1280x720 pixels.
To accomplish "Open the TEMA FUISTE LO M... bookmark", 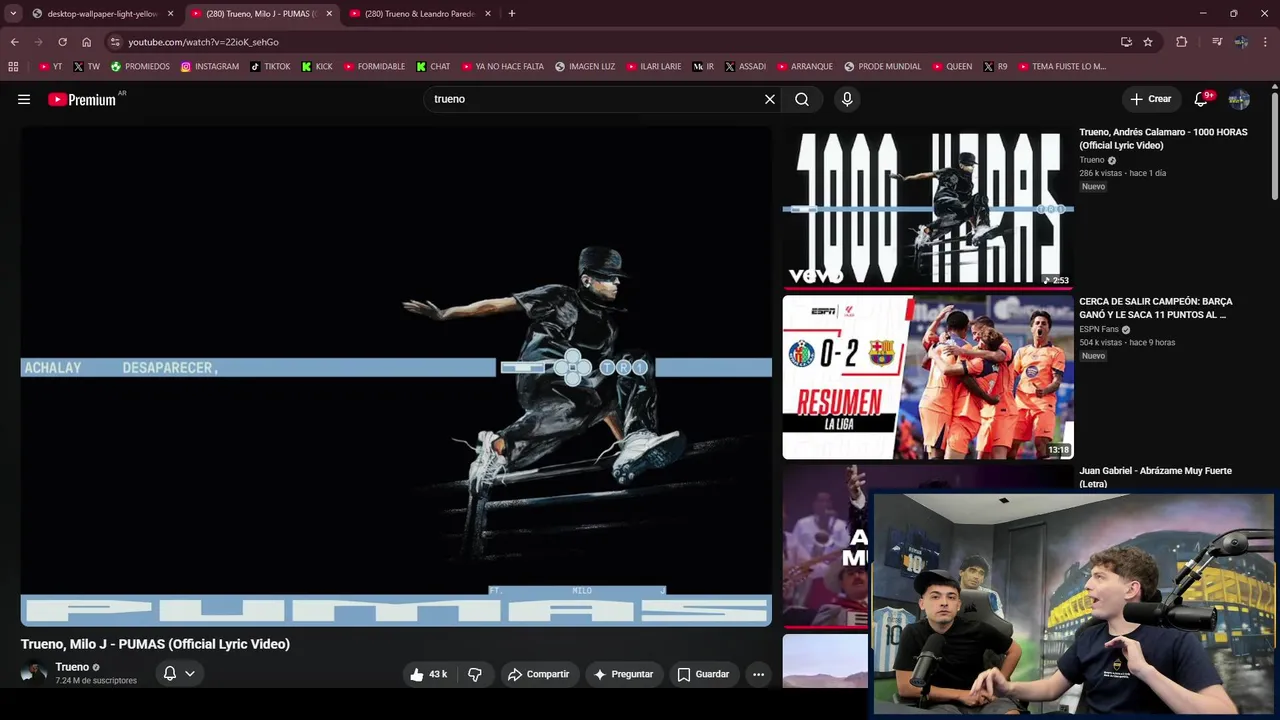I will [x=1062, y=67].
